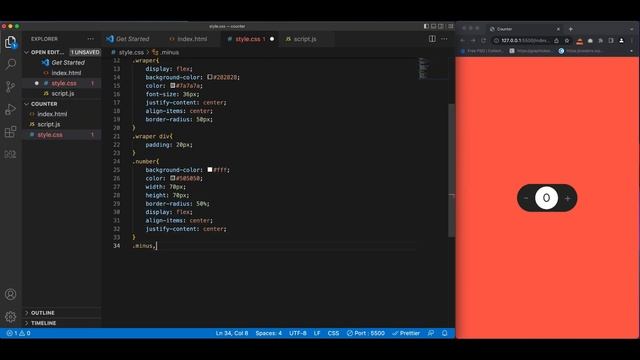The width and height of the screenshot is (640, 360).
Task: Open script.js in the COUNTER folder
Action: (62, 124)
